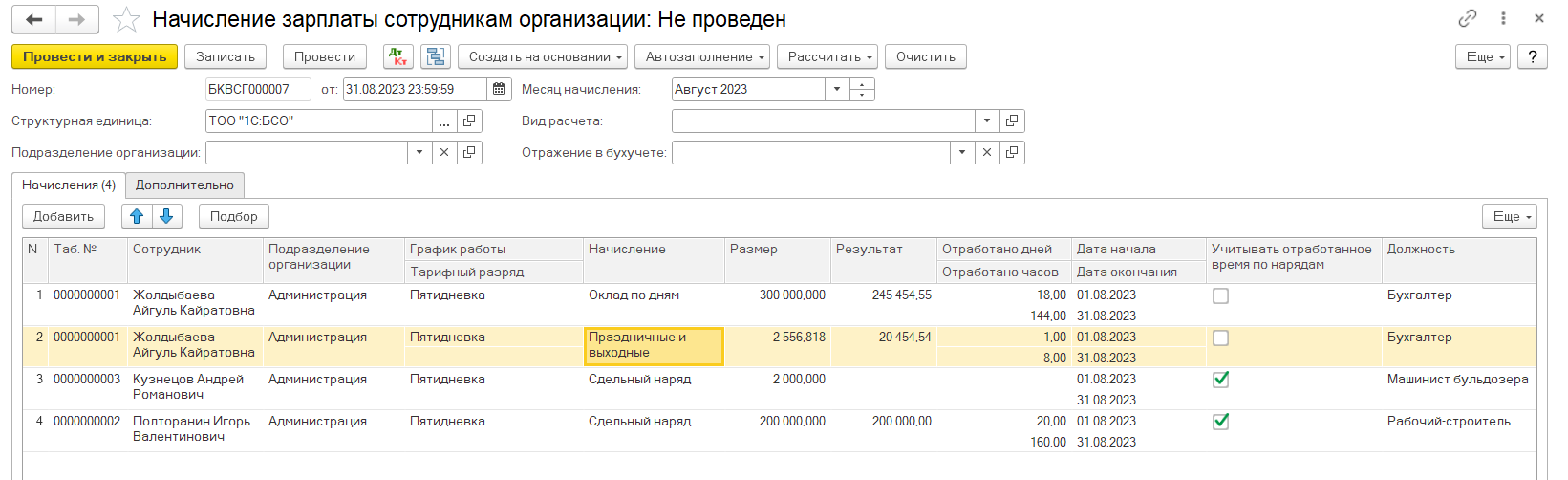The height and width of the screenshot is (480, 1568).
Task: Open the three-dot window menu
Action: tap(1503, 18)
